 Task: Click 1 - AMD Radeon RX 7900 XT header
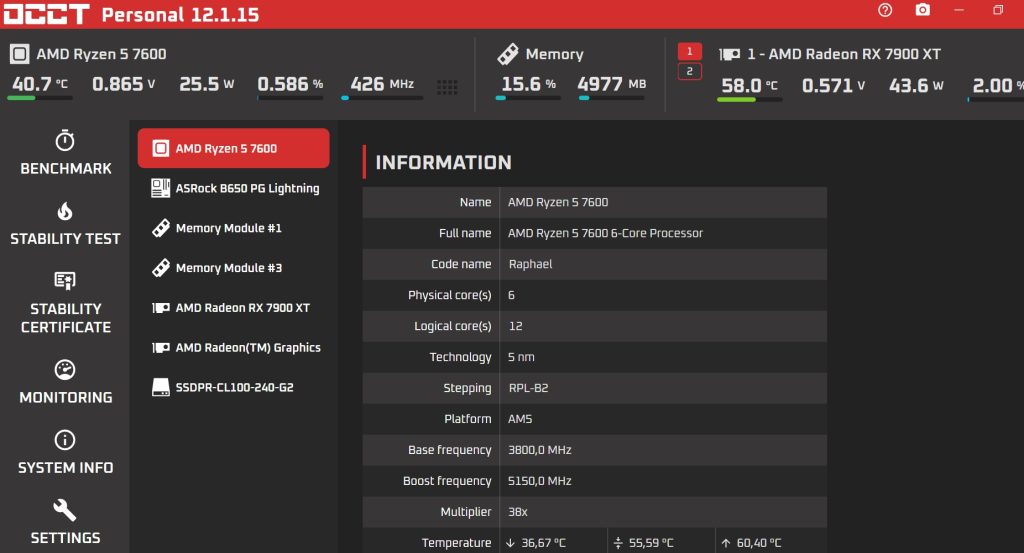[844, 54]
